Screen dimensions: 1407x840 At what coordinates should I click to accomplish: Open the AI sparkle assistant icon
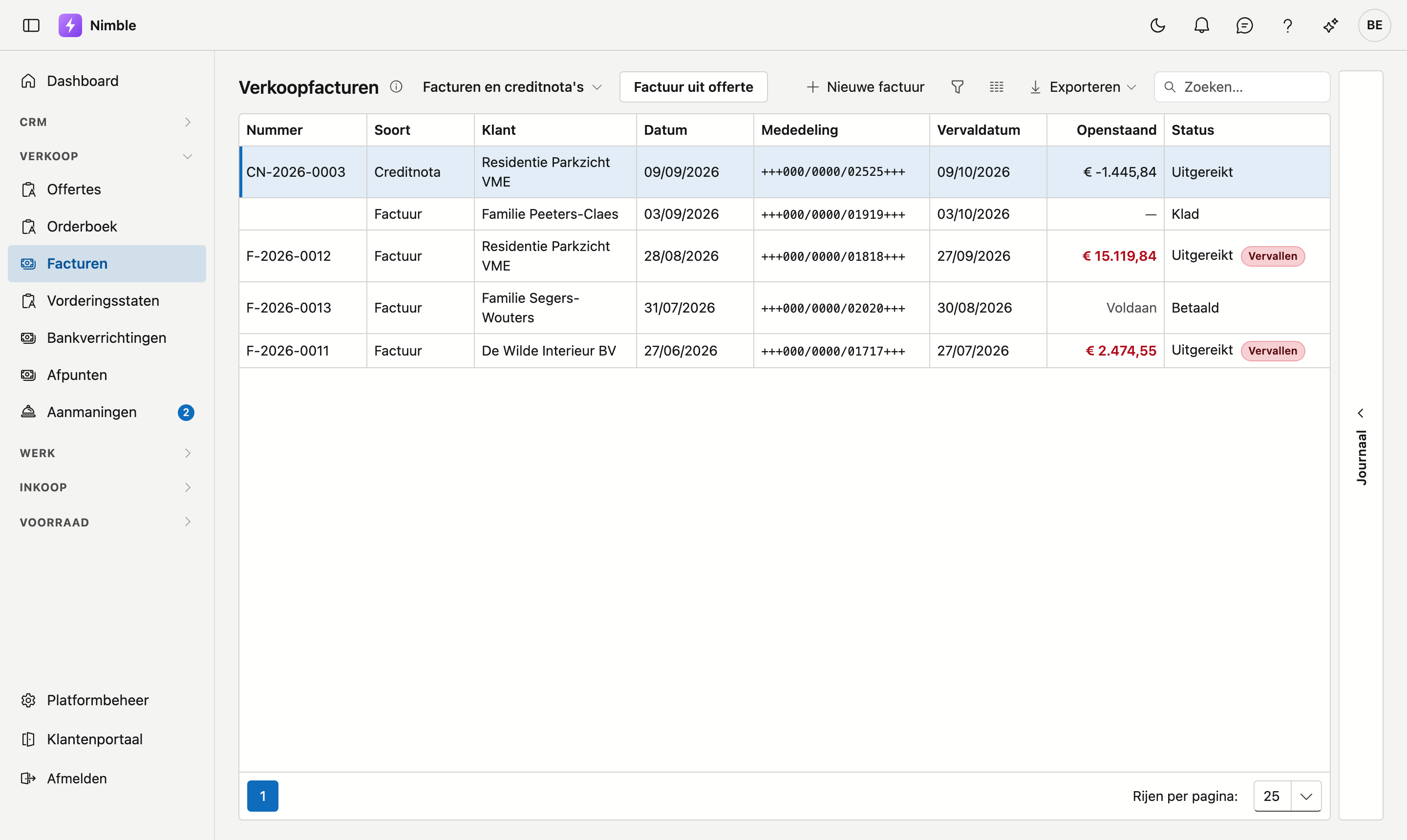pyautogui.click(x=1331, y=25)
